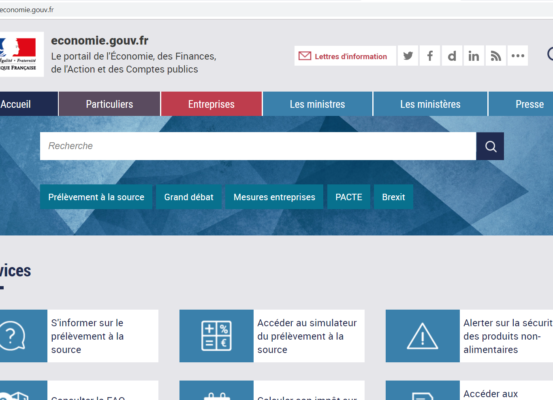Open Alerter sur la sécurité des produits link

pos(508,336)
